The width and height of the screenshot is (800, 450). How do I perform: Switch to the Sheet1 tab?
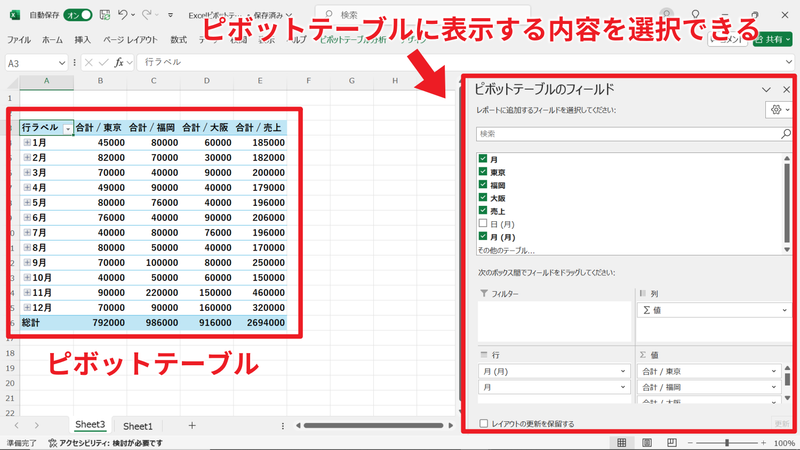[138, 426]
